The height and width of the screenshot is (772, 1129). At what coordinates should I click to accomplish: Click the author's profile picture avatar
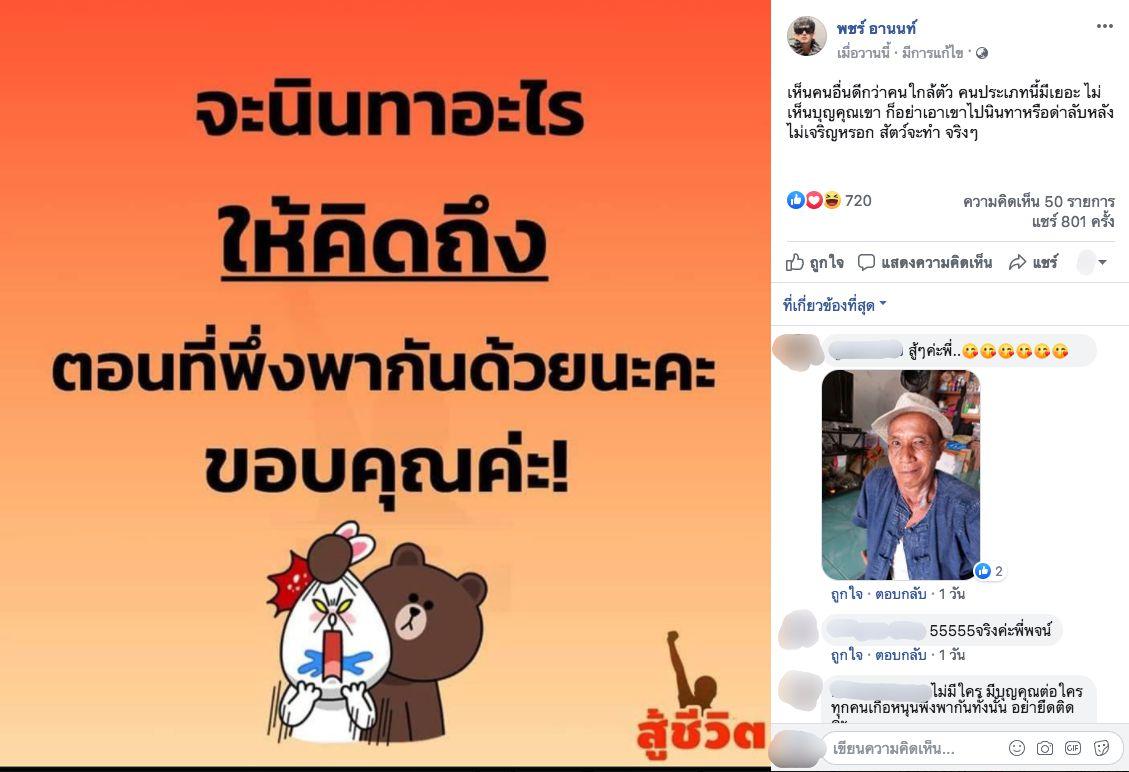pos(806,36)
